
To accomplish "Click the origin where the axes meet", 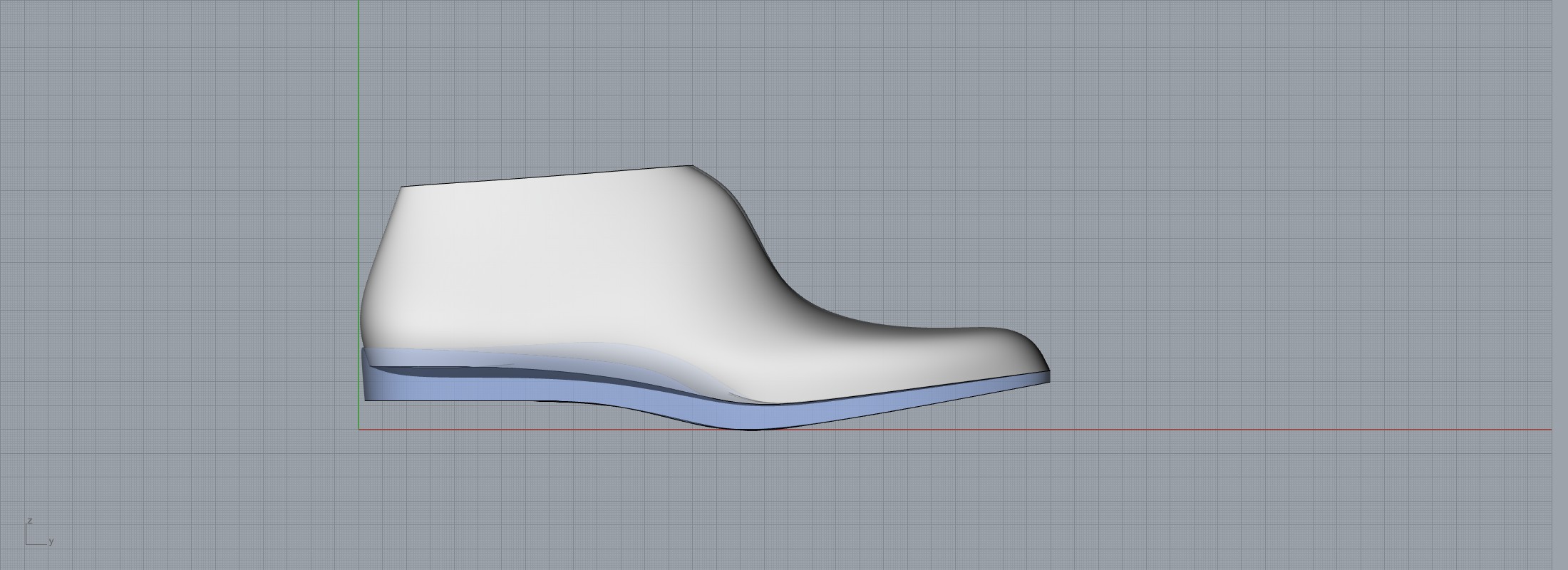I will pos(359,430).
